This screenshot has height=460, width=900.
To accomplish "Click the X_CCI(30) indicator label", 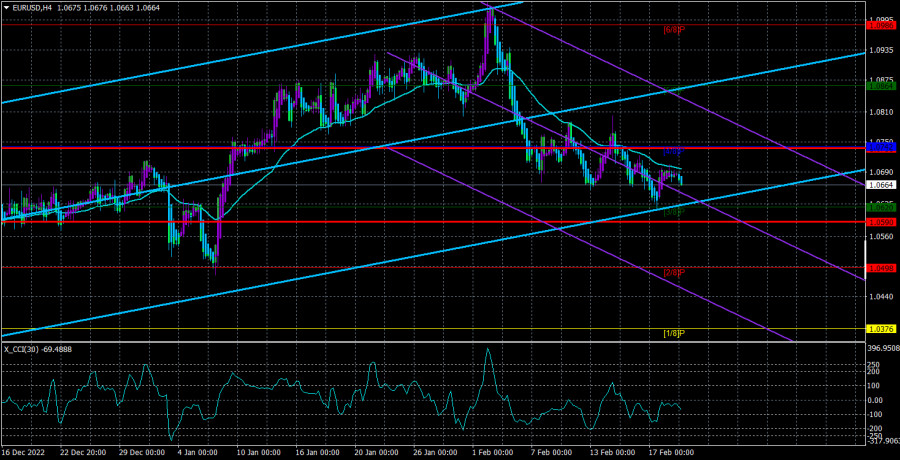I will coord(38,349).
